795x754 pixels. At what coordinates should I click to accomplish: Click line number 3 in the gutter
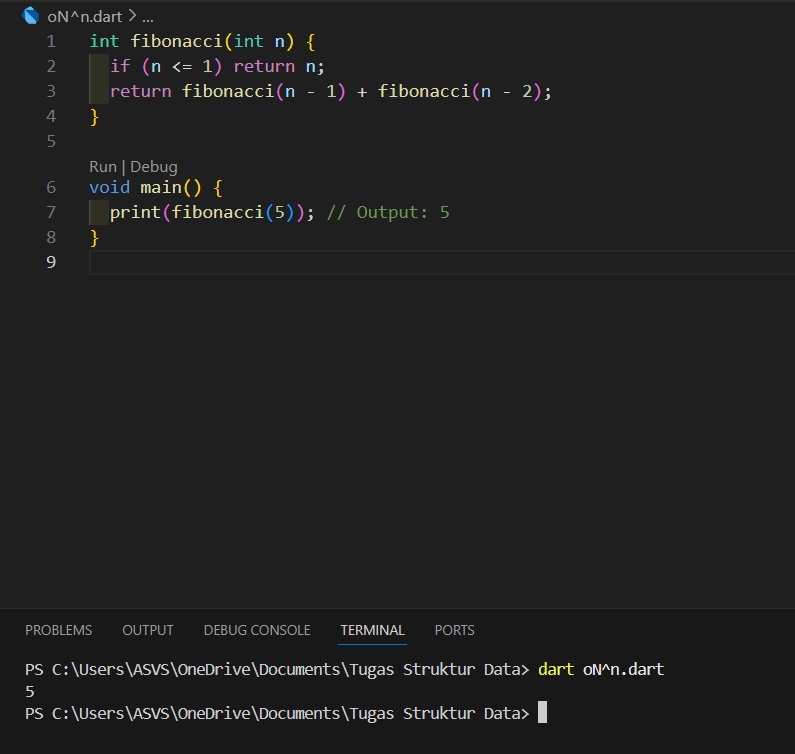[51, 91]
